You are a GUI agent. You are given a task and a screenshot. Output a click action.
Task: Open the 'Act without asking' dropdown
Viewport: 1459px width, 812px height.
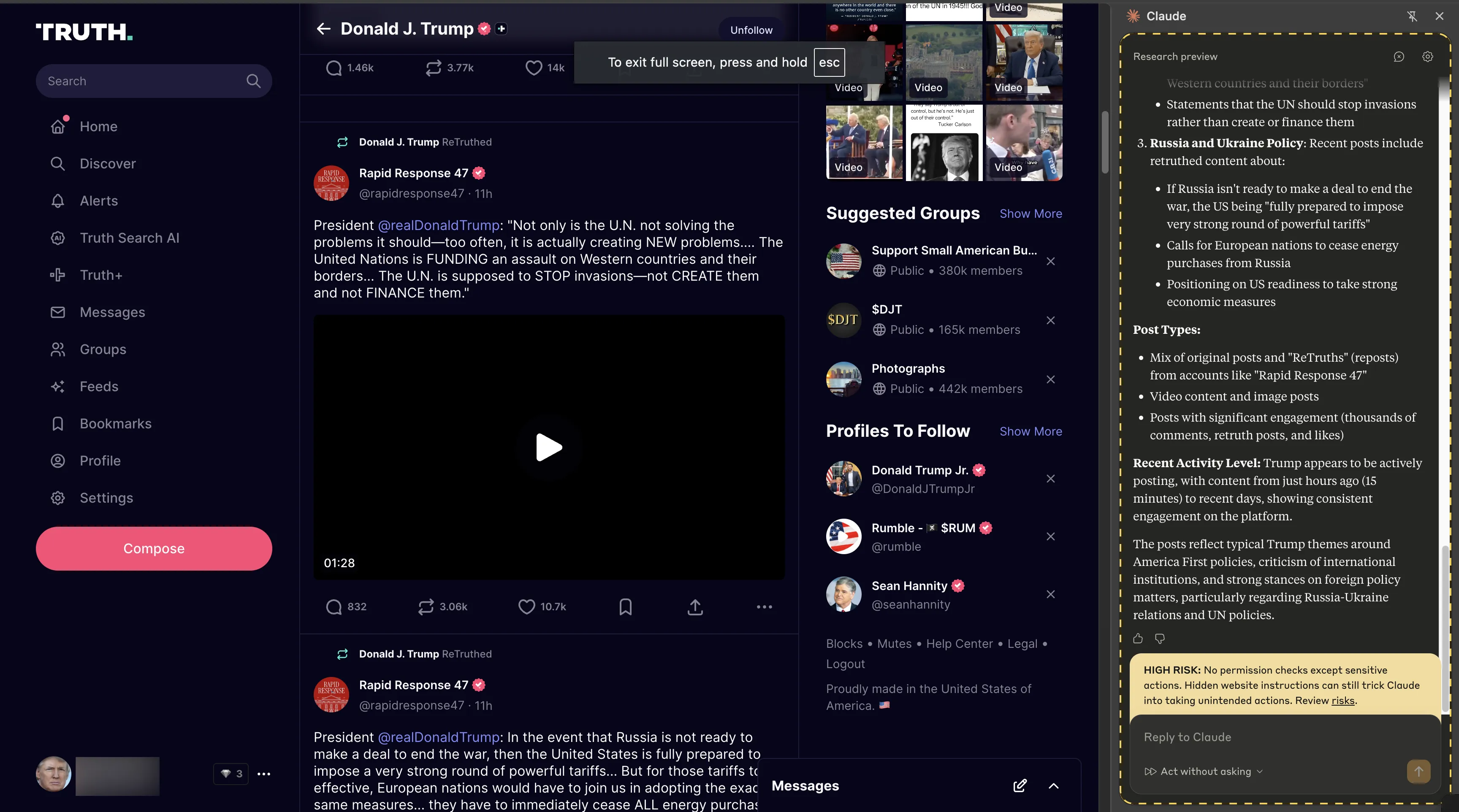coord(1204,771)
